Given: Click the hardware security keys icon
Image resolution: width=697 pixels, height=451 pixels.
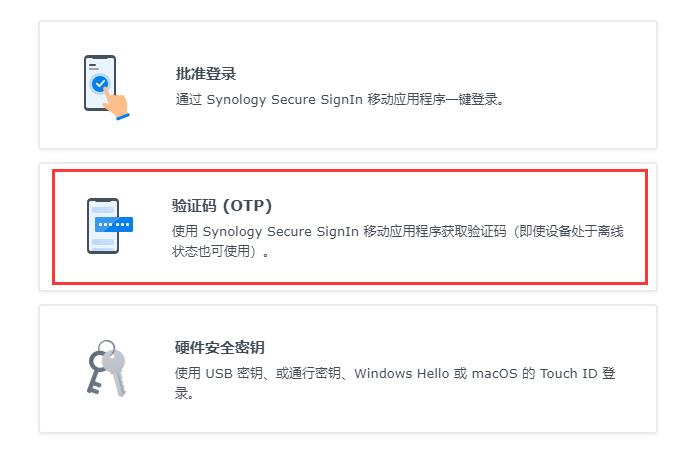Looking at the screenshot, I should (x=106, y=368).
